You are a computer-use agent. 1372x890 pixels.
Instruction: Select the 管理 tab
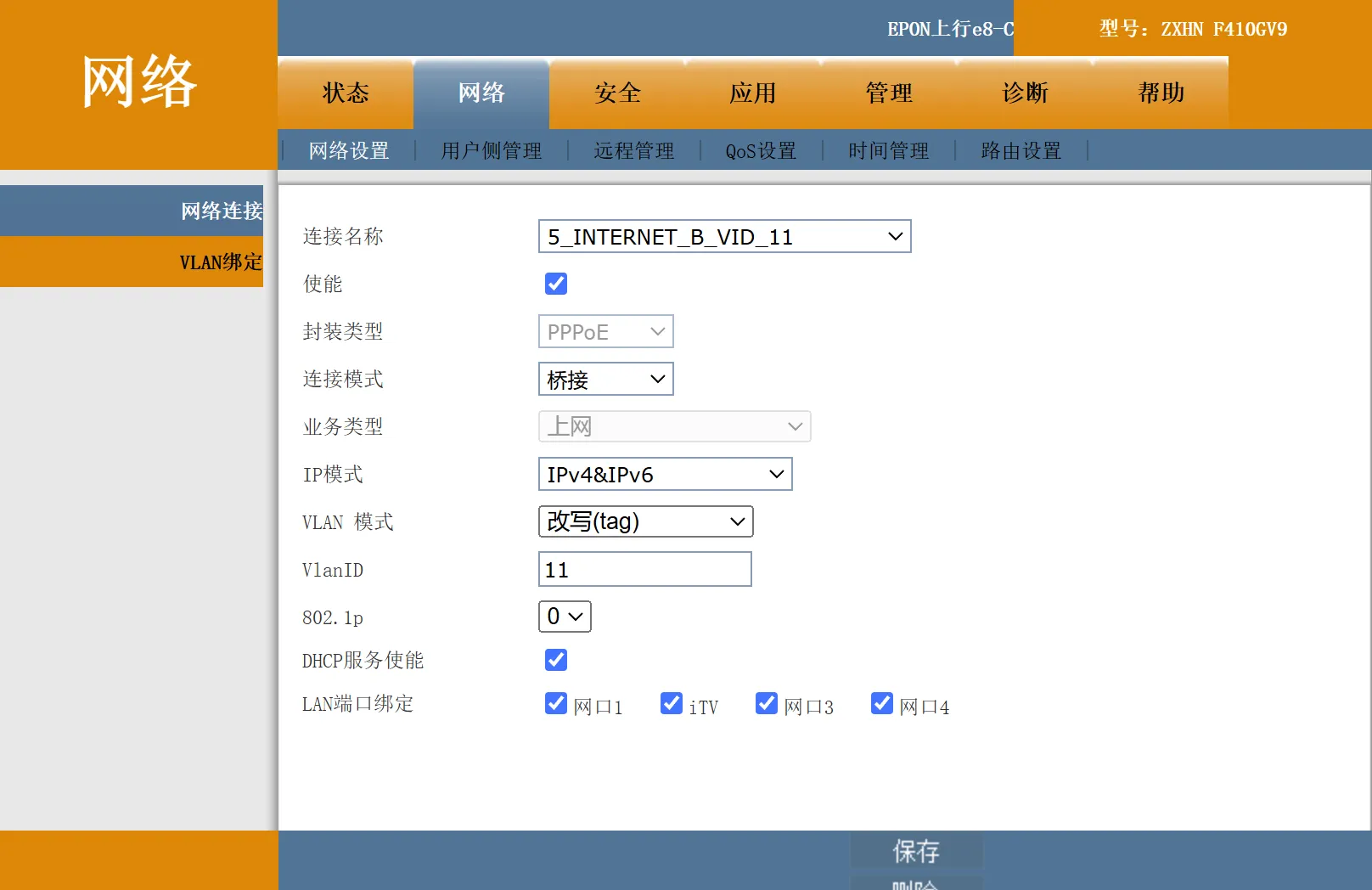[x=888, y=93]
